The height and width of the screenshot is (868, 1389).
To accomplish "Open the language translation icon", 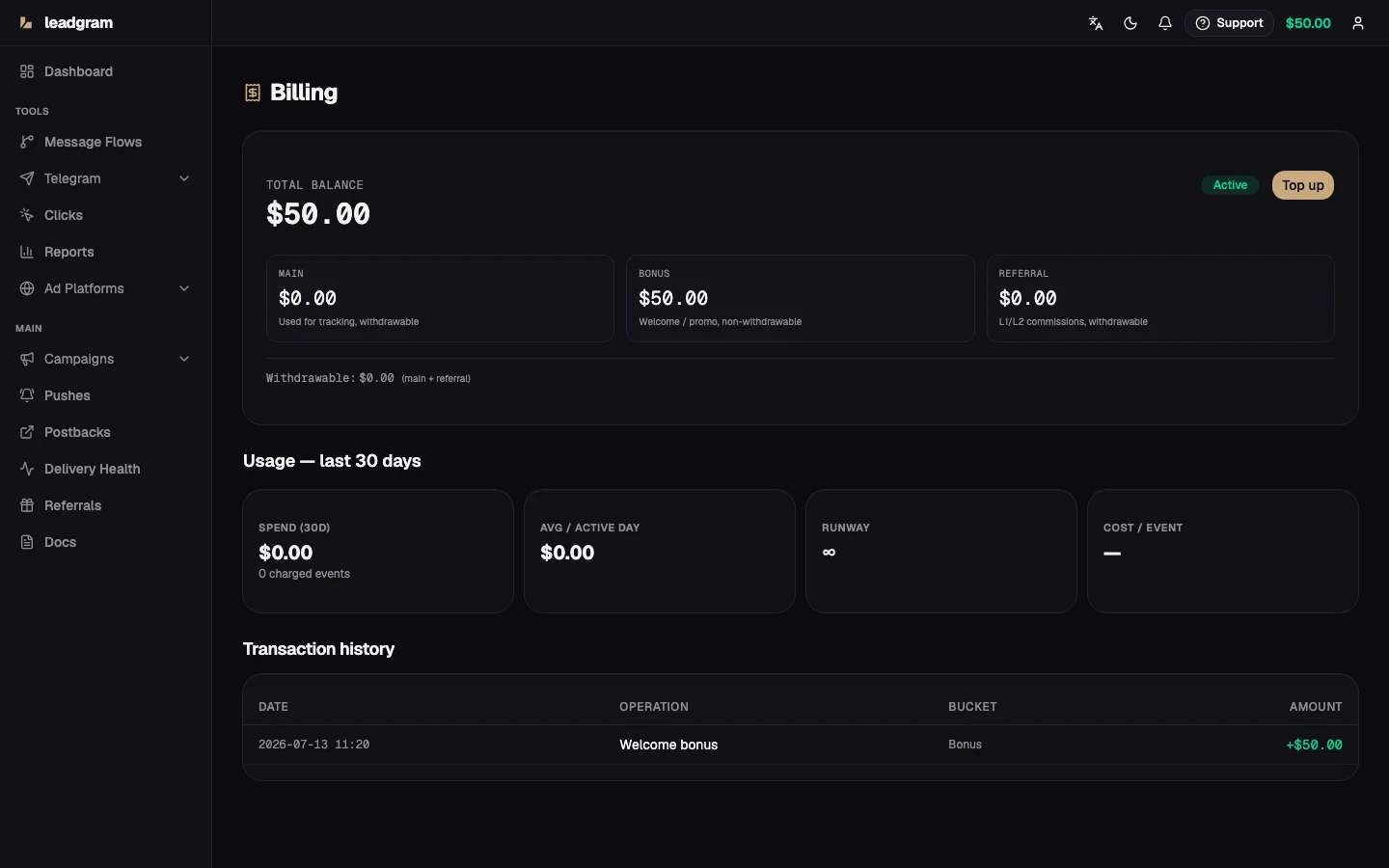I will click(1096, 23).
